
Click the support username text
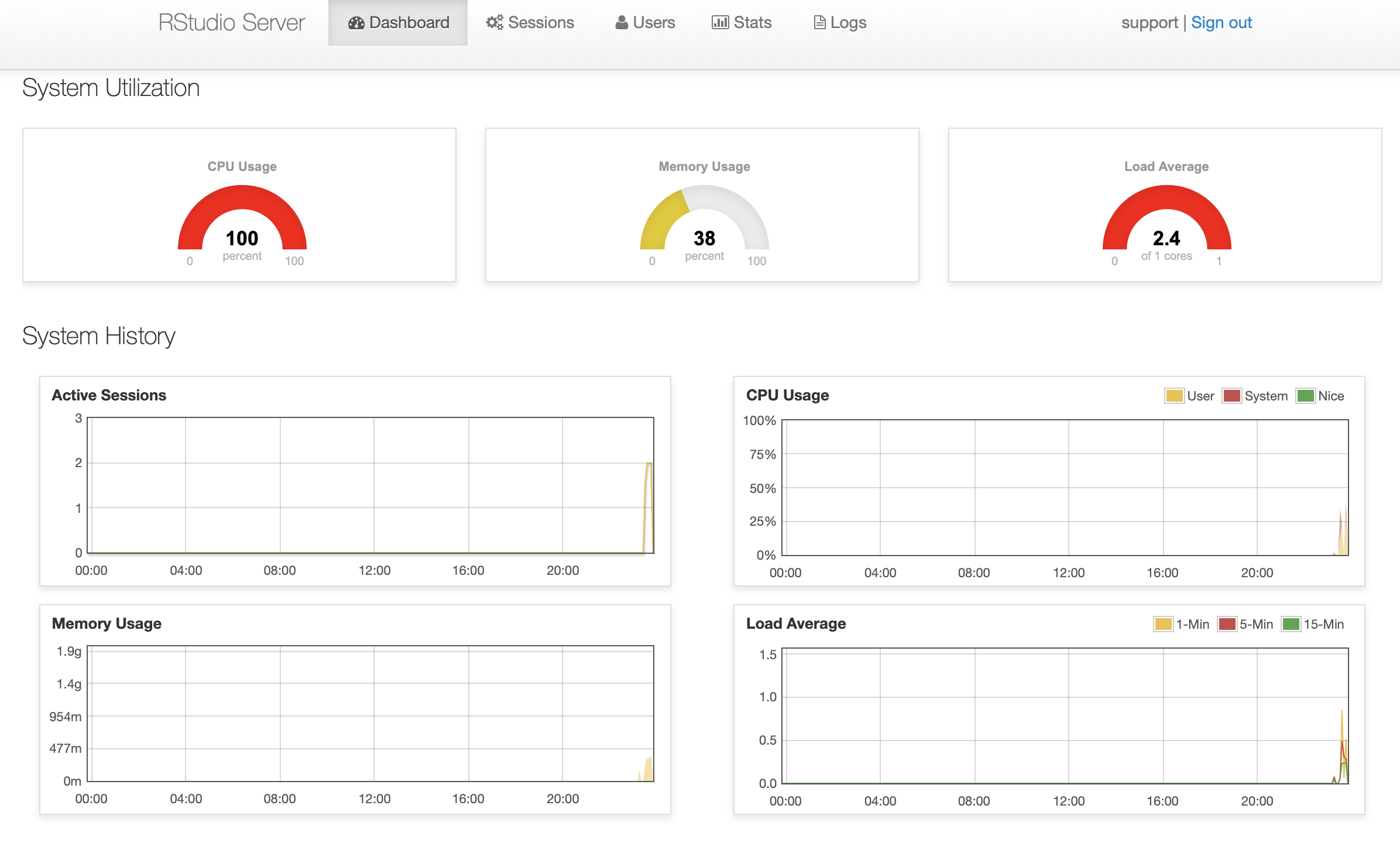(x=1149, y=23)
